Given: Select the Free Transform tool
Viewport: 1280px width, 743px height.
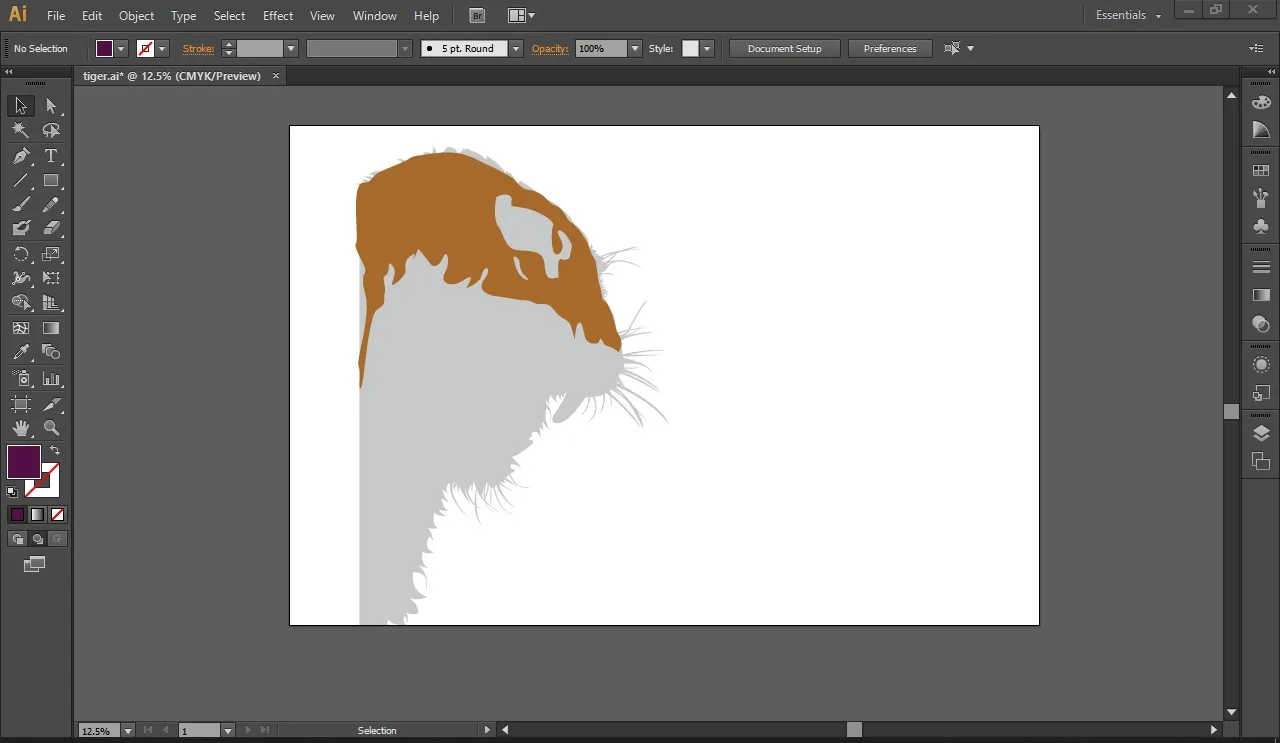Looking at the screenshot, I should coord(51,278).
